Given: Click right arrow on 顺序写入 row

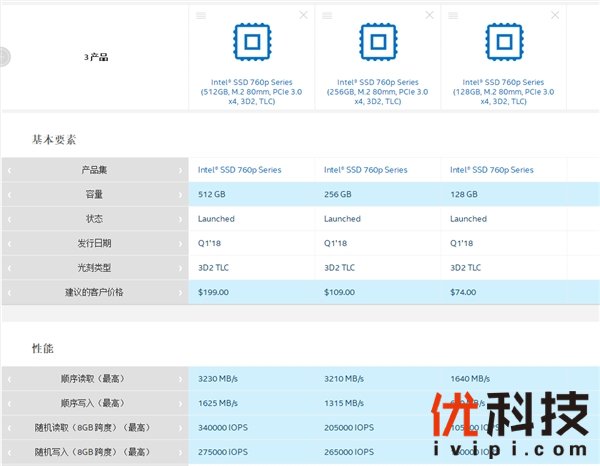Looking at the screenshot, I should coord(181,404).
